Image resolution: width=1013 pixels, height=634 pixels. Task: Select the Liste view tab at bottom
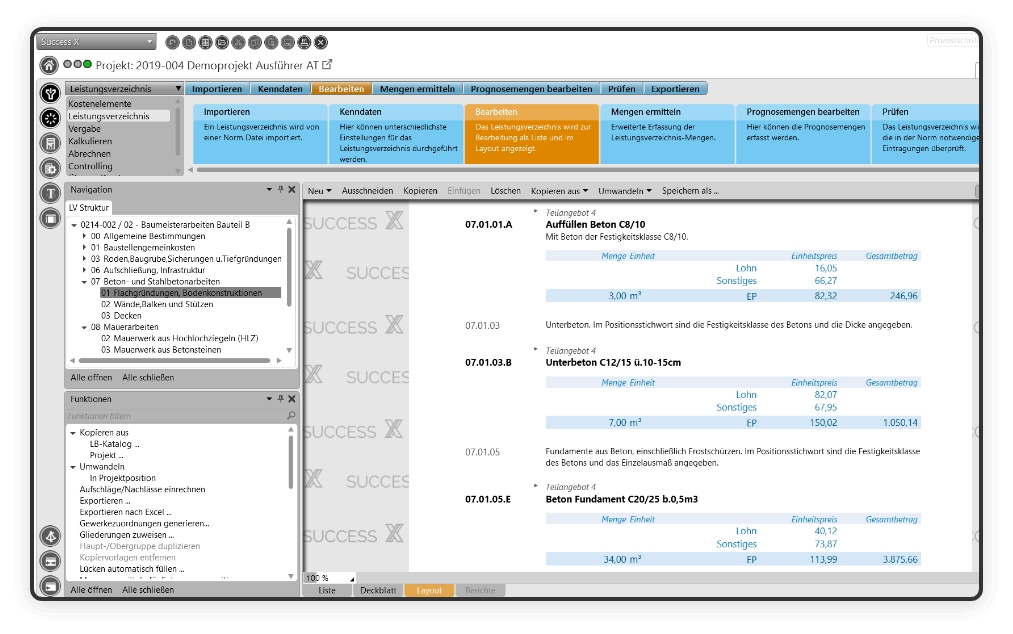[x=327, y=590]
